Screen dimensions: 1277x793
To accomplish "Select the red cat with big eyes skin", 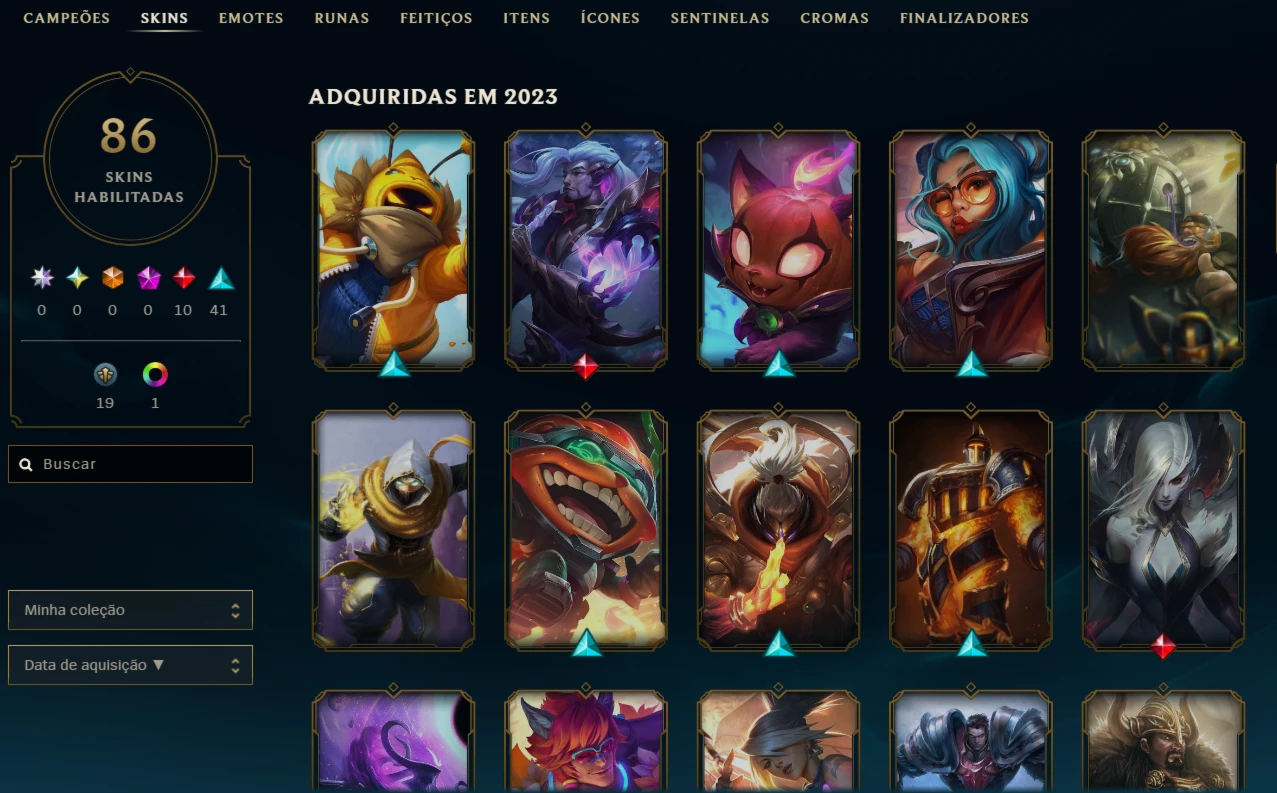I will tap(778, 250).
